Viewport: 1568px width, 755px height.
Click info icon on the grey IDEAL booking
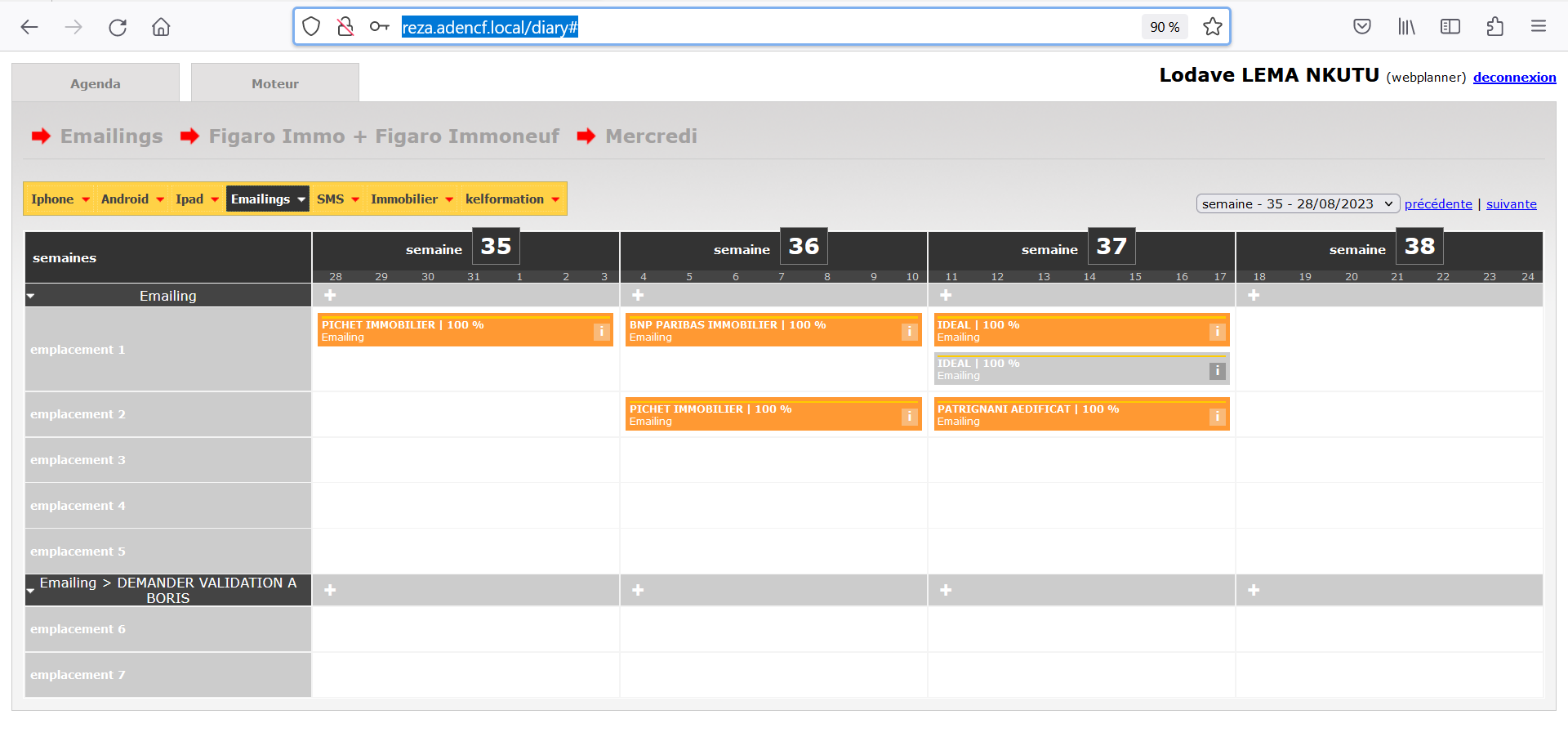pos(1217,371)
